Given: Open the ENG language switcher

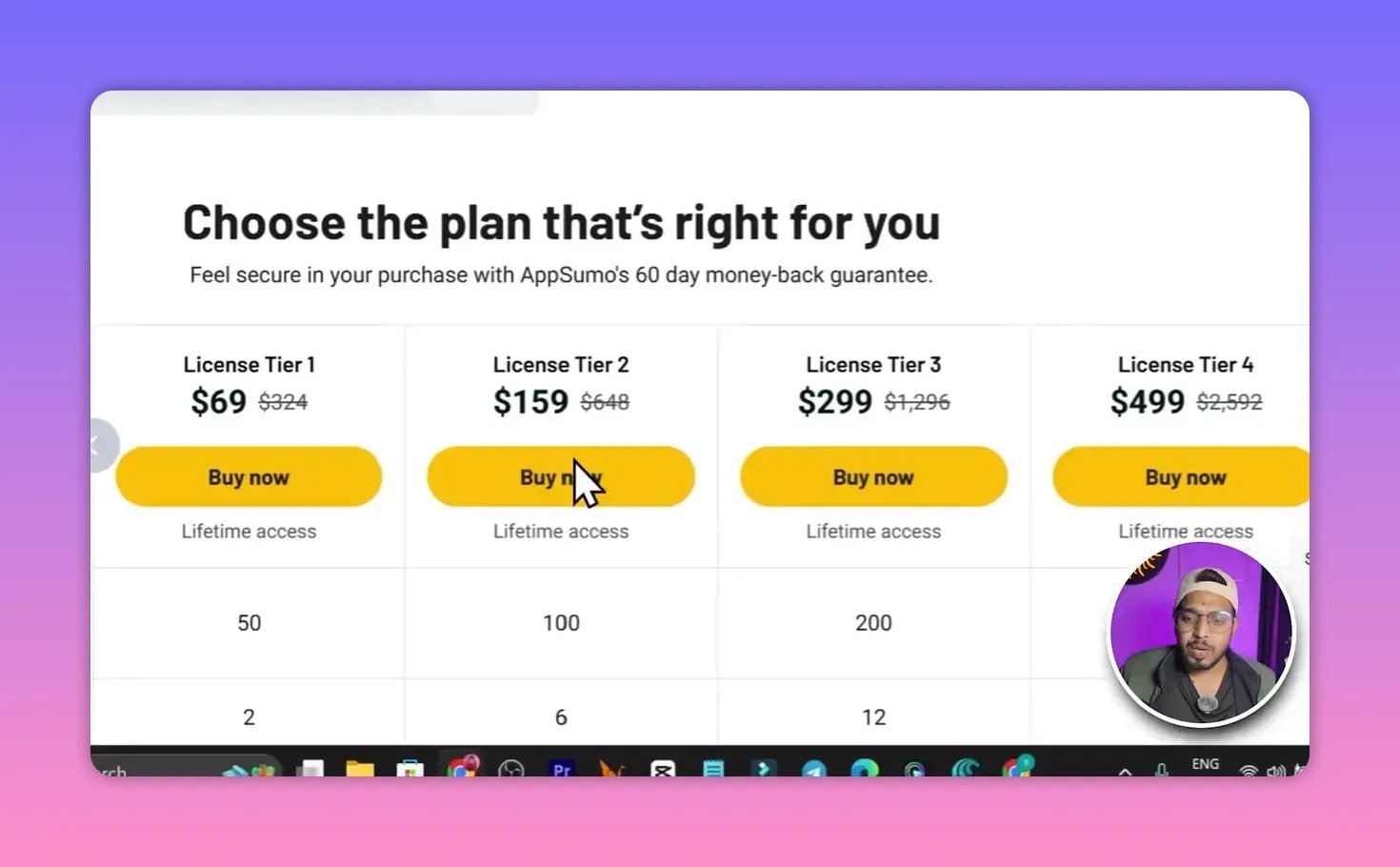Looking at the screenshot, I should click(x=1206, y=765).
